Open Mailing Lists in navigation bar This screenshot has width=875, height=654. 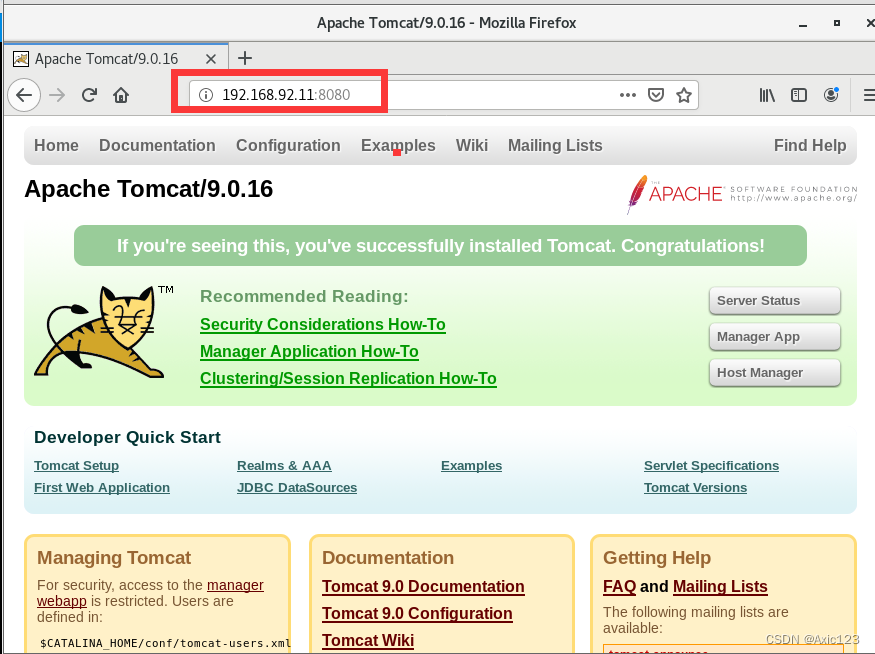[x=555, y=145]
